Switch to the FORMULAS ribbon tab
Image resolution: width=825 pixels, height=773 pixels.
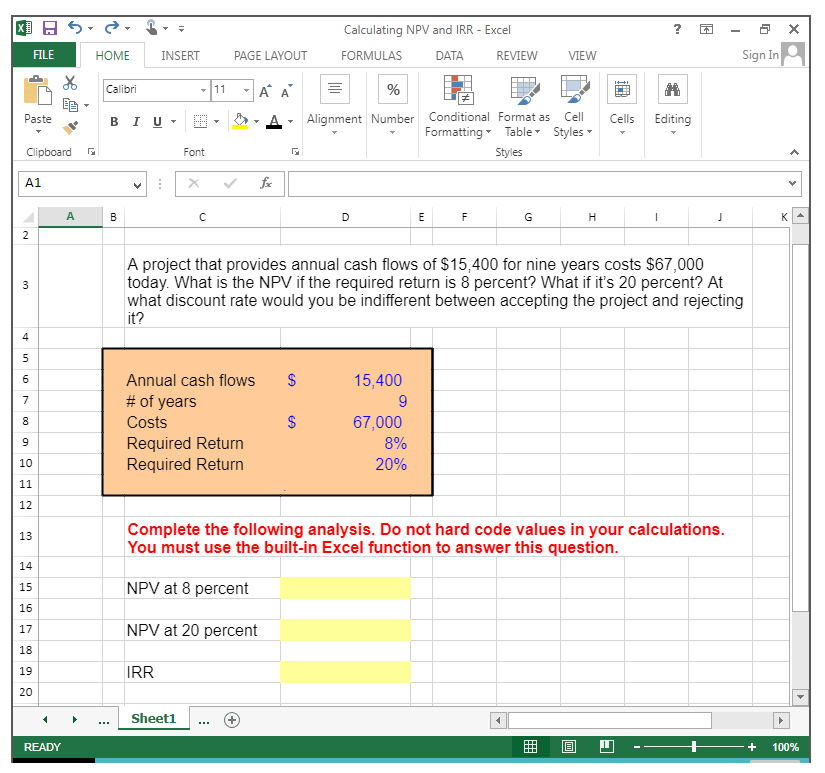point(371,56)
